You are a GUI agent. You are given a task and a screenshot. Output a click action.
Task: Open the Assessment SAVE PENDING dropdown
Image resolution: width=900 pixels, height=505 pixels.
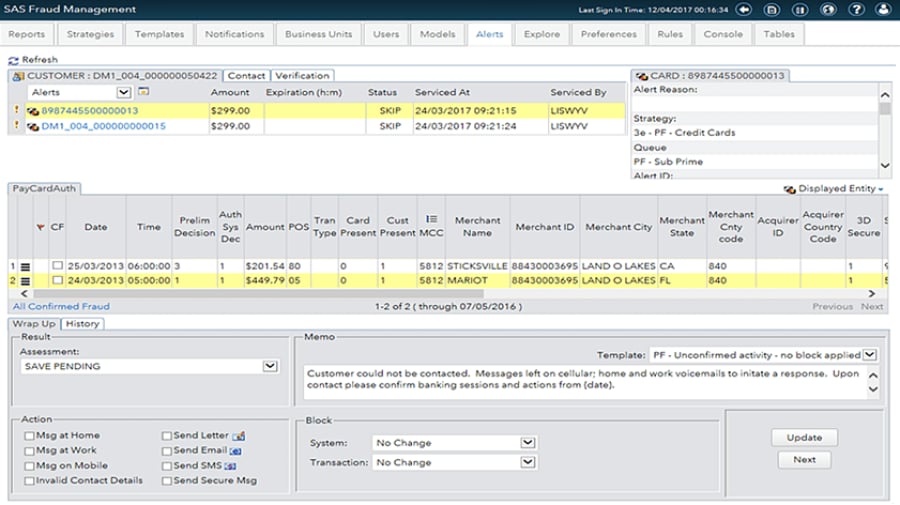point(270,366)
